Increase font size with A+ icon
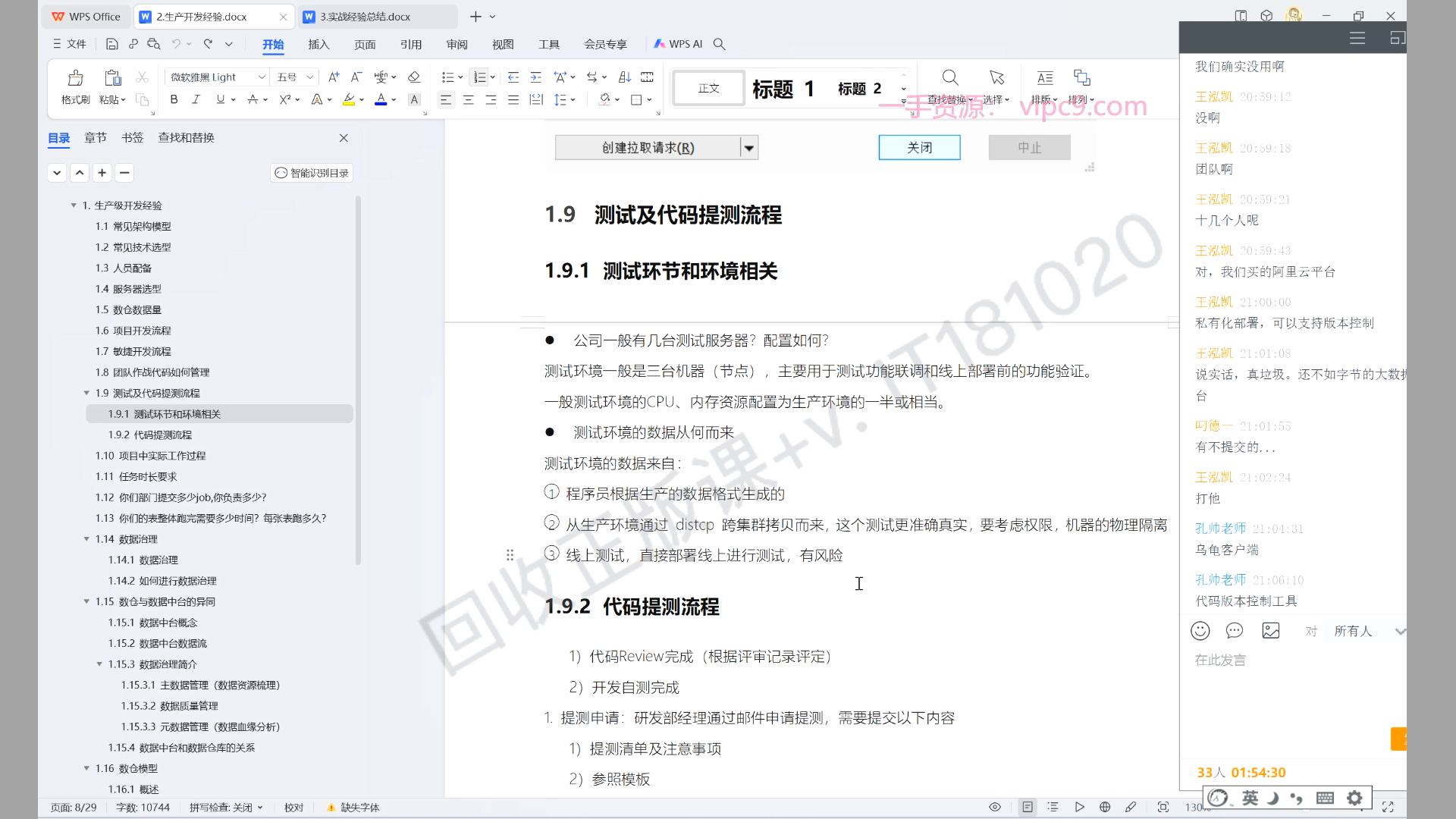This screenshot has width=1456, height=819. tap(334, 77)
